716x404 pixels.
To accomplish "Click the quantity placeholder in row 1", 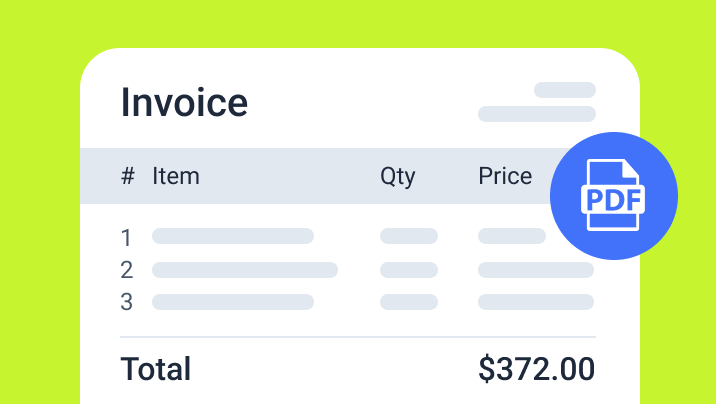I will [409, 237].
